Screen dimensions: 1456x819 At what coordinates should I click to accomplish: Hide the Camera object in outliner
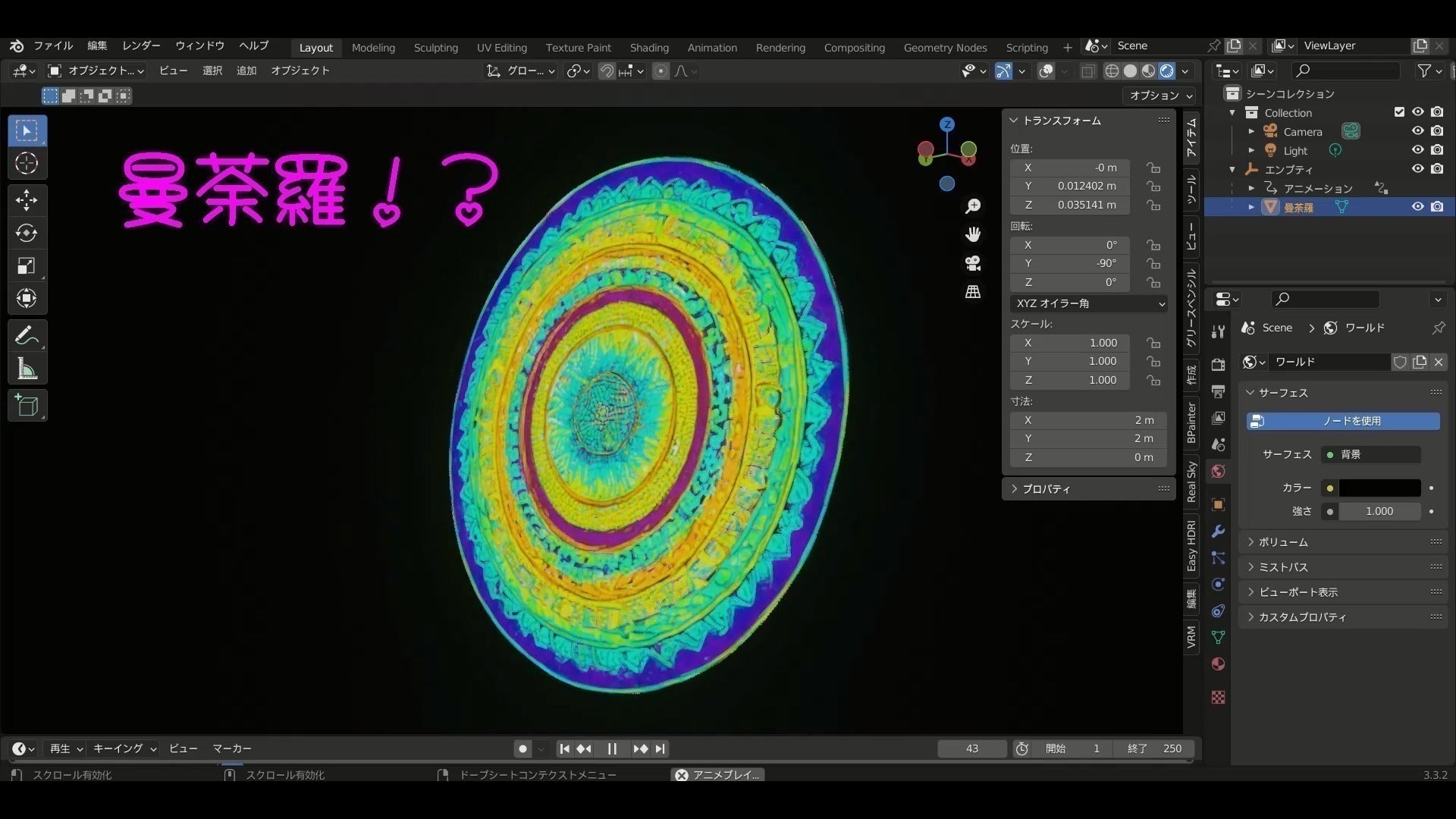(x=1417, y=131)
